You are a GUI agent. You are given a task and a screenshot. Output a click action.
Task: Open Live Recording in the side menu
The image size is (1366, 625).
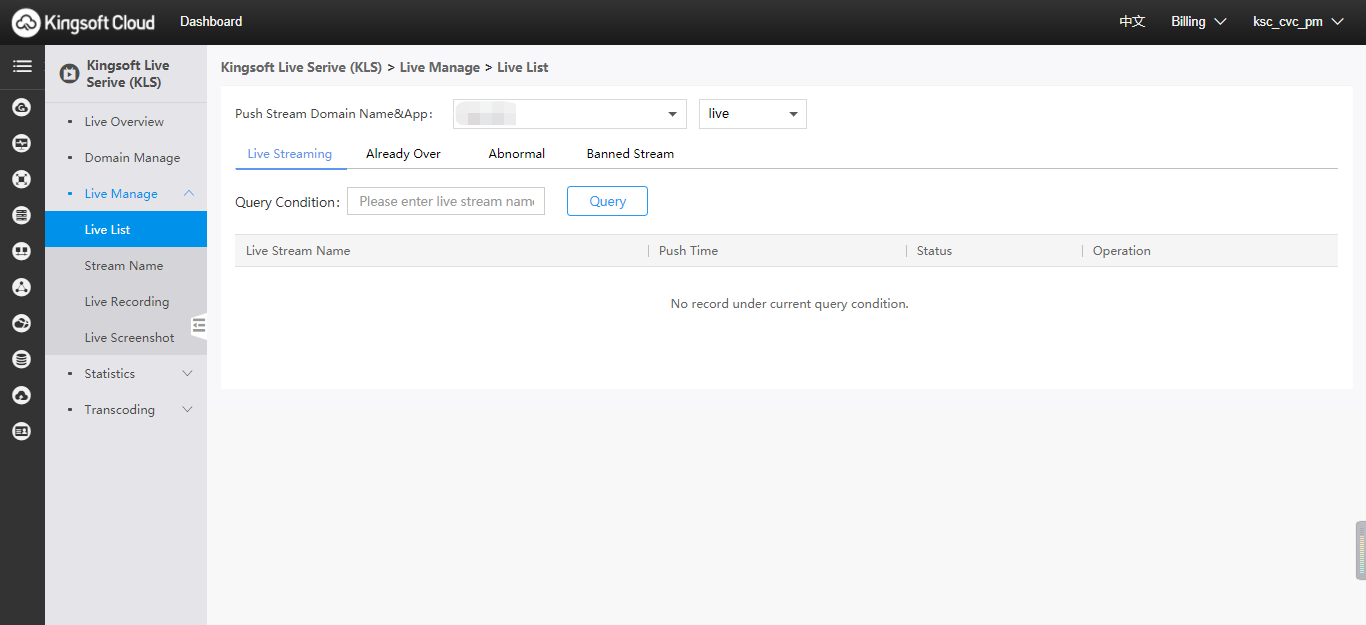[126, 302]
